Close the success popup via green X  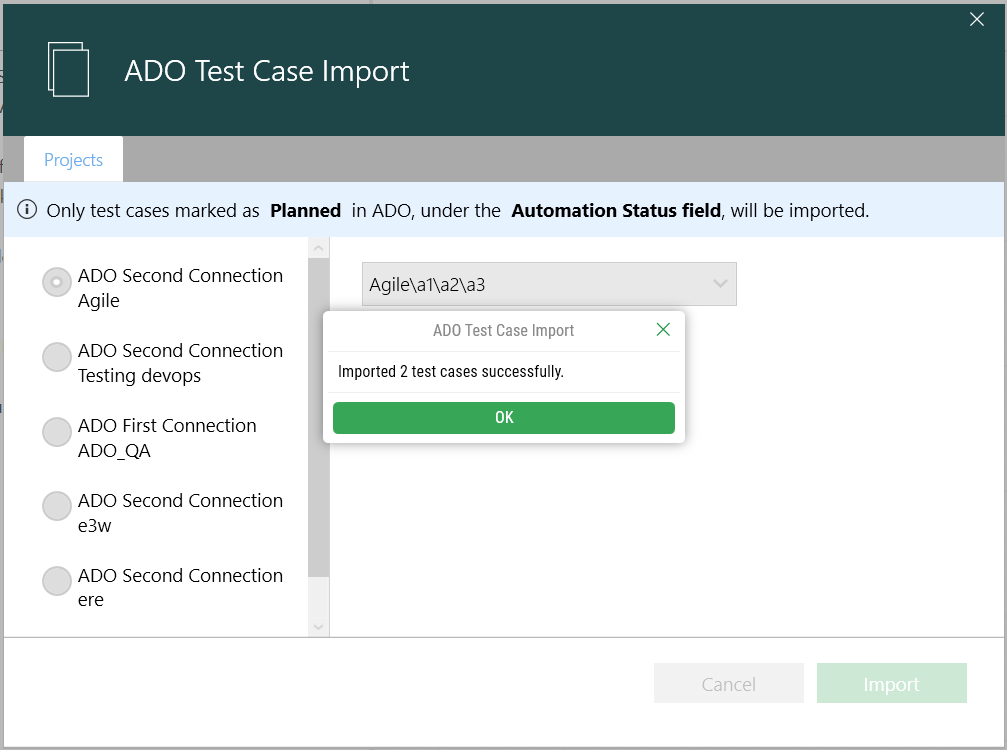(663, 329)
